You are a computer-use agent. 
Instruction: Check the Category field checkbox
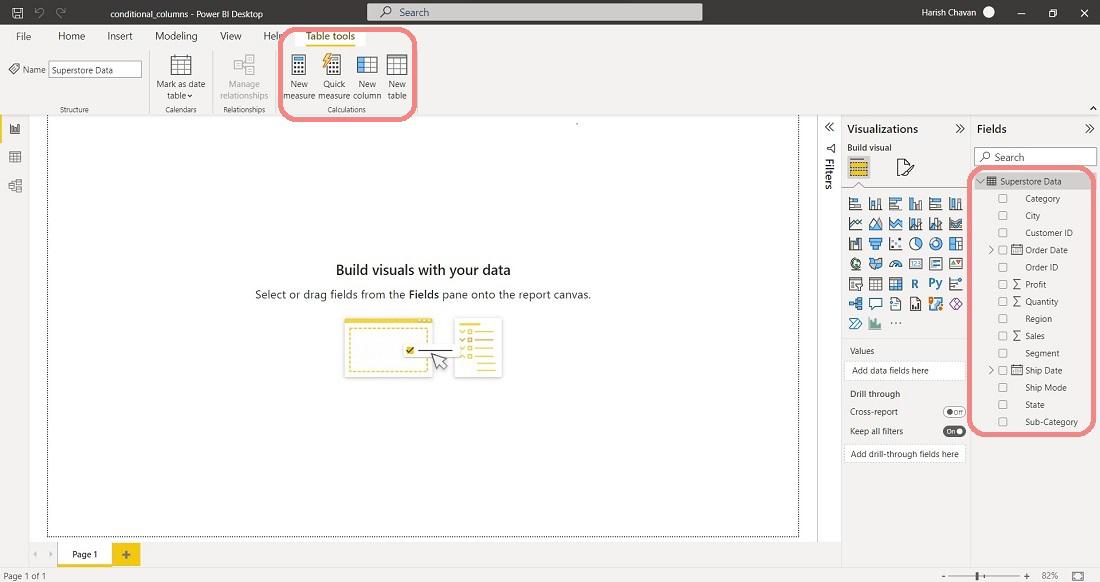1002,198
